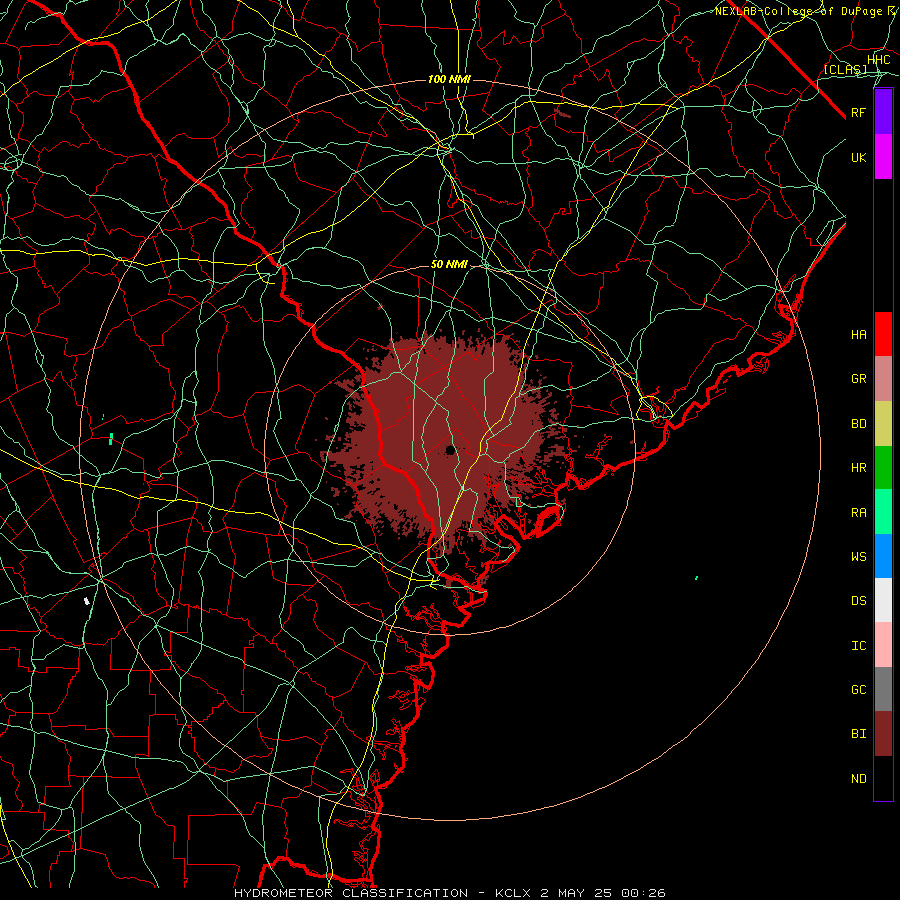Click the small green echo offshore
The height and width of the screenshot is (900, 900).
[x=697, y=577]
